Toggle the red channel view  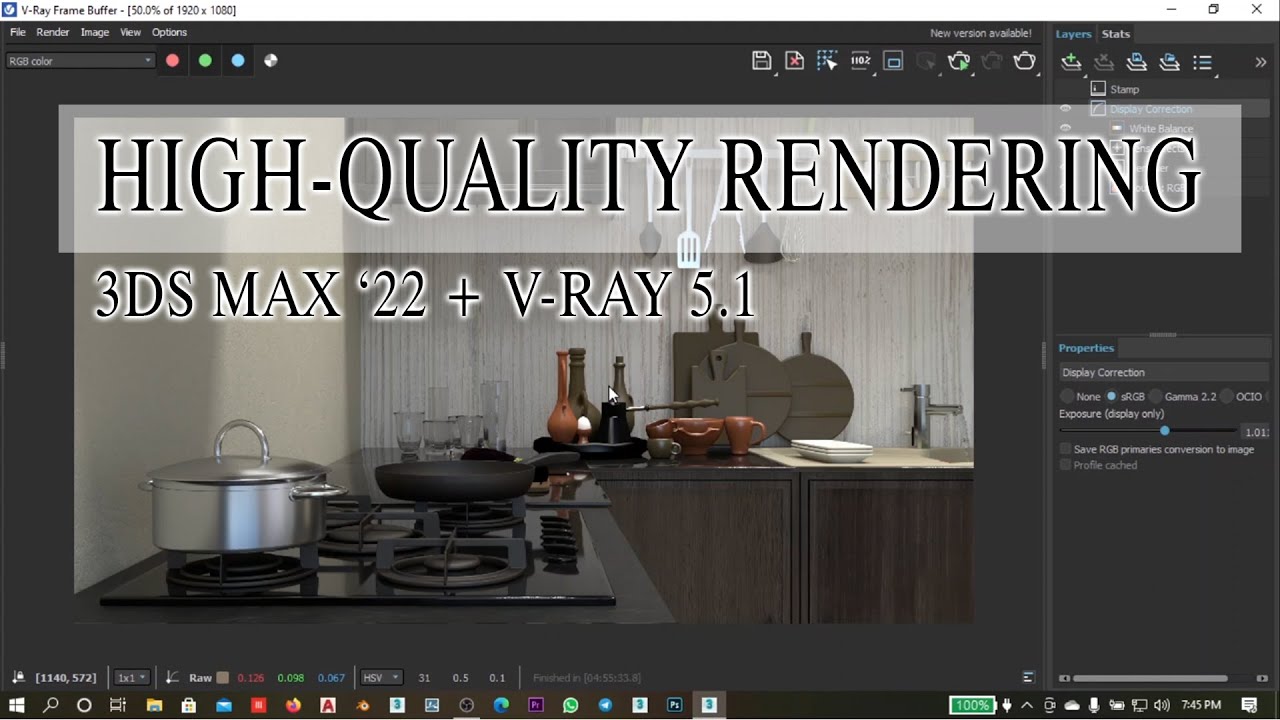click(172, 61)
